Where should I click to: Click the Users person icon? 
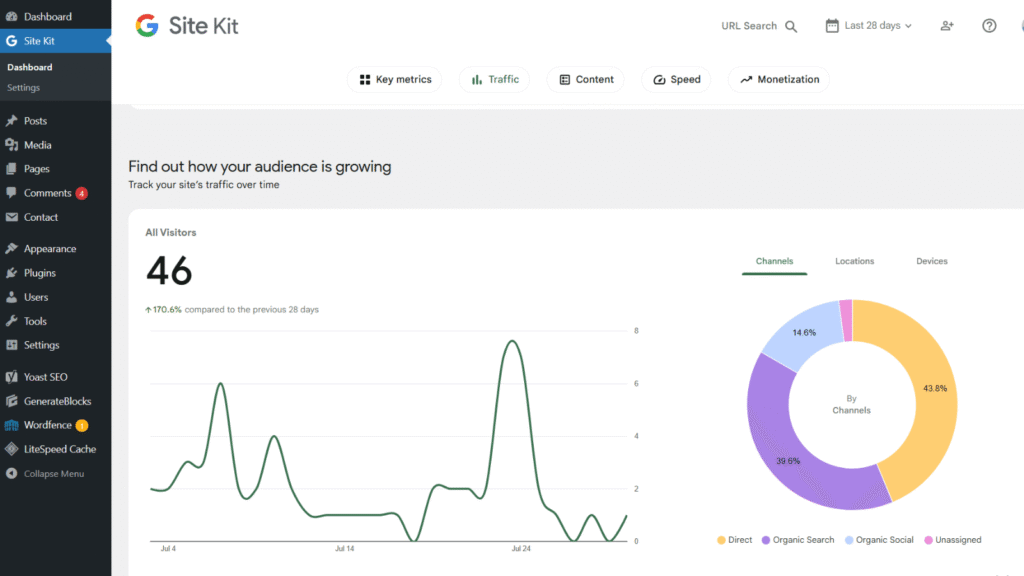pyautogui.click(x=11, y=297)
